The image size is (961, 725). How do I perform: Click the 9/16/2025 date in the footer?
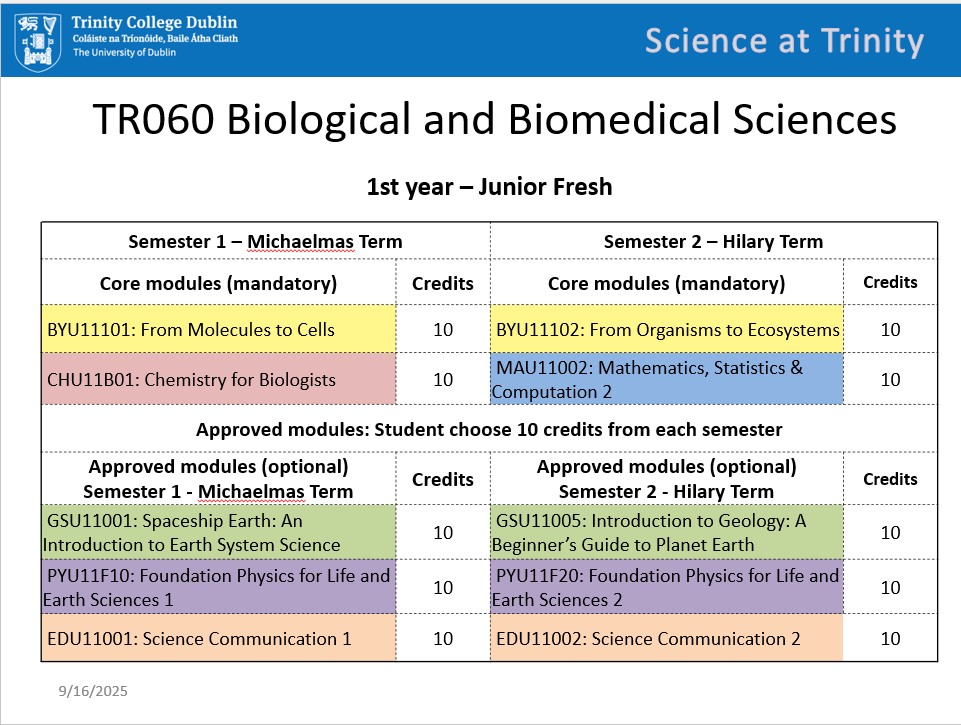click(x=93, y=691)
